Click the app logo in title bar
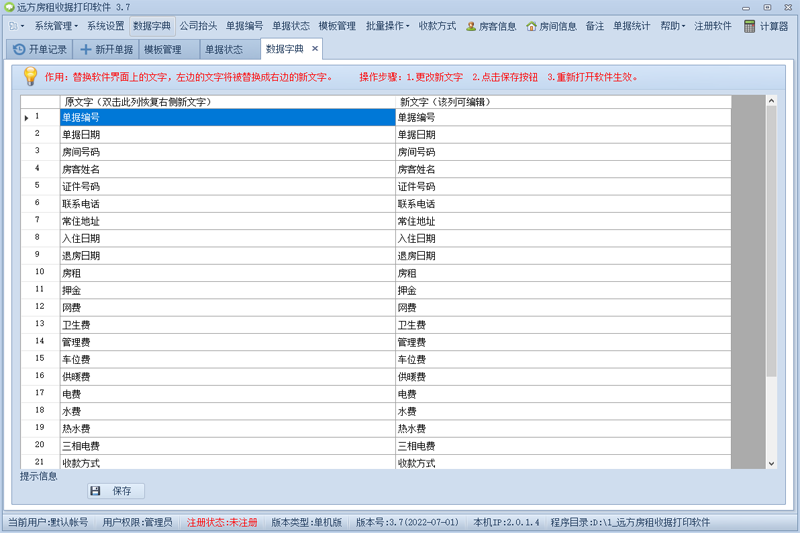 click(9, 7)
